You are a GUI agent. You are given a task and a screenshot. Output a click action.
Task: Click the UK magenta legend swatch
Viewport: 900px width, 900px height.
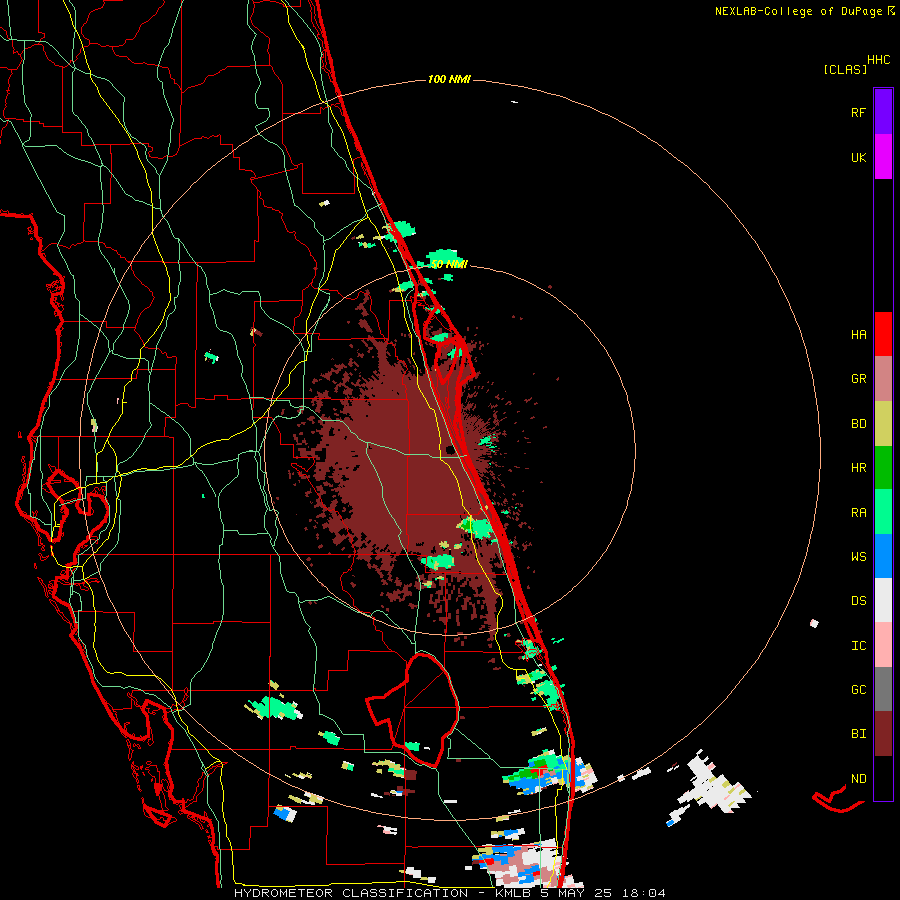[x=883, y=157]
